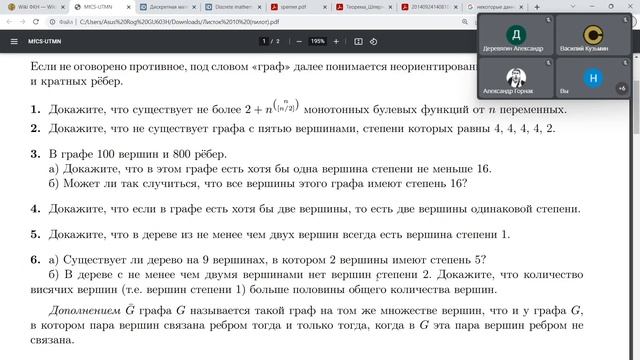Click problem 4 about две вершины одинаковой степени
This screenshot has width=640, height=360.
click(305, 209)
